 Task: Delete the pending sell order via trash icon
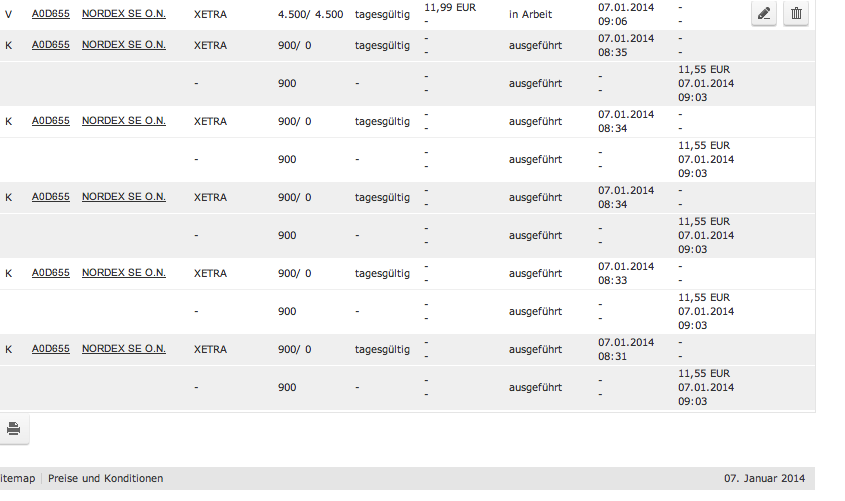click(796, 13)
